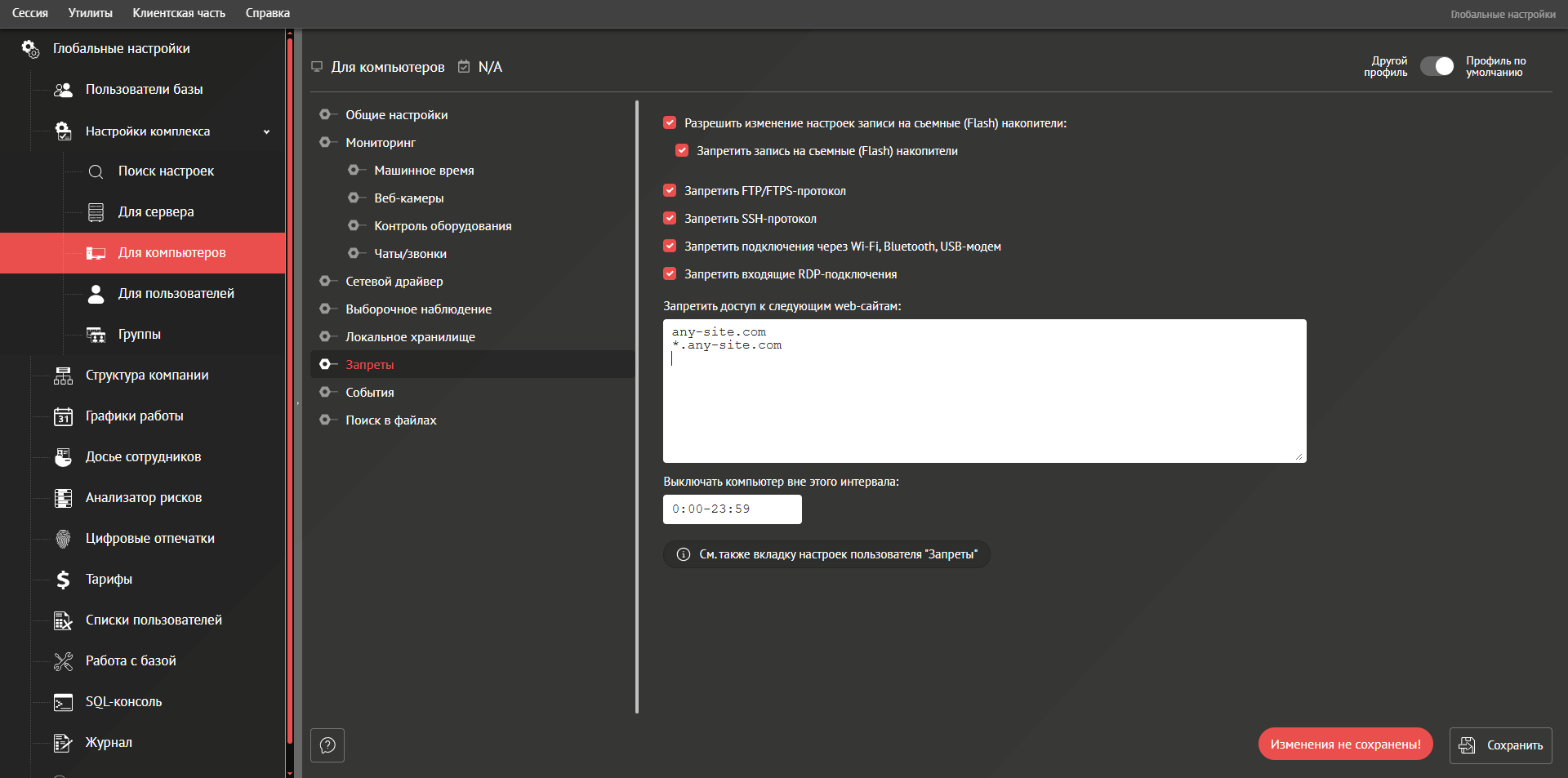Screen dimensions: 1568x778
Task: Click the Структура компании hierarchy icon
Action: (63, 376)
